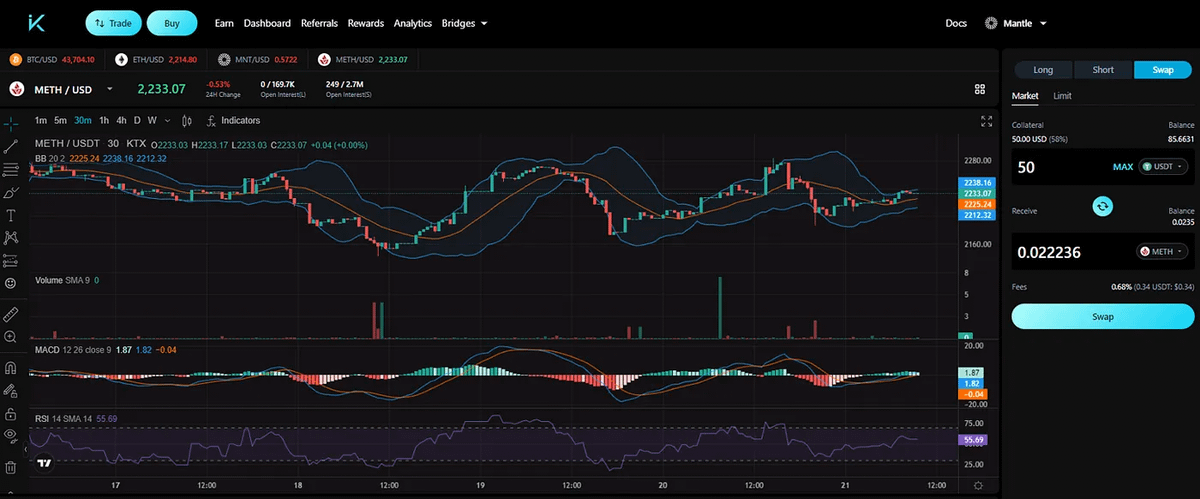The image size is (1200, 499).
Task: Open the Trade button dropdown
Action: coord(113,22)
